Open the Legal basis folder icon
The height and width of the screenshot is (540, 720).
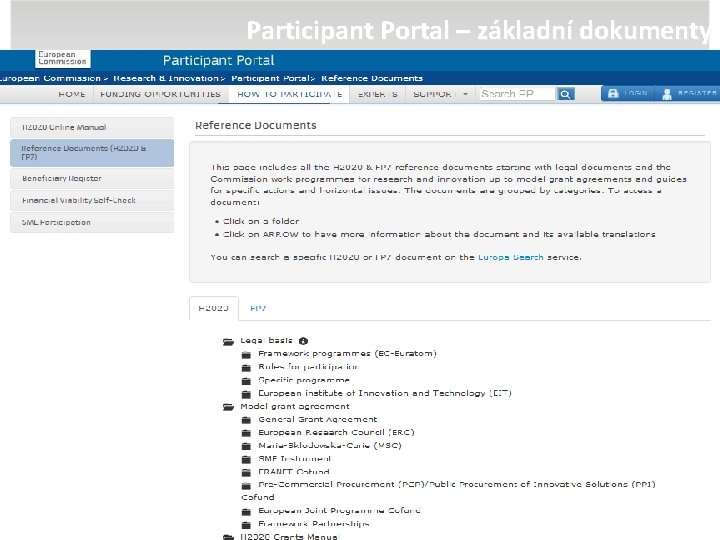click(228, 341)
